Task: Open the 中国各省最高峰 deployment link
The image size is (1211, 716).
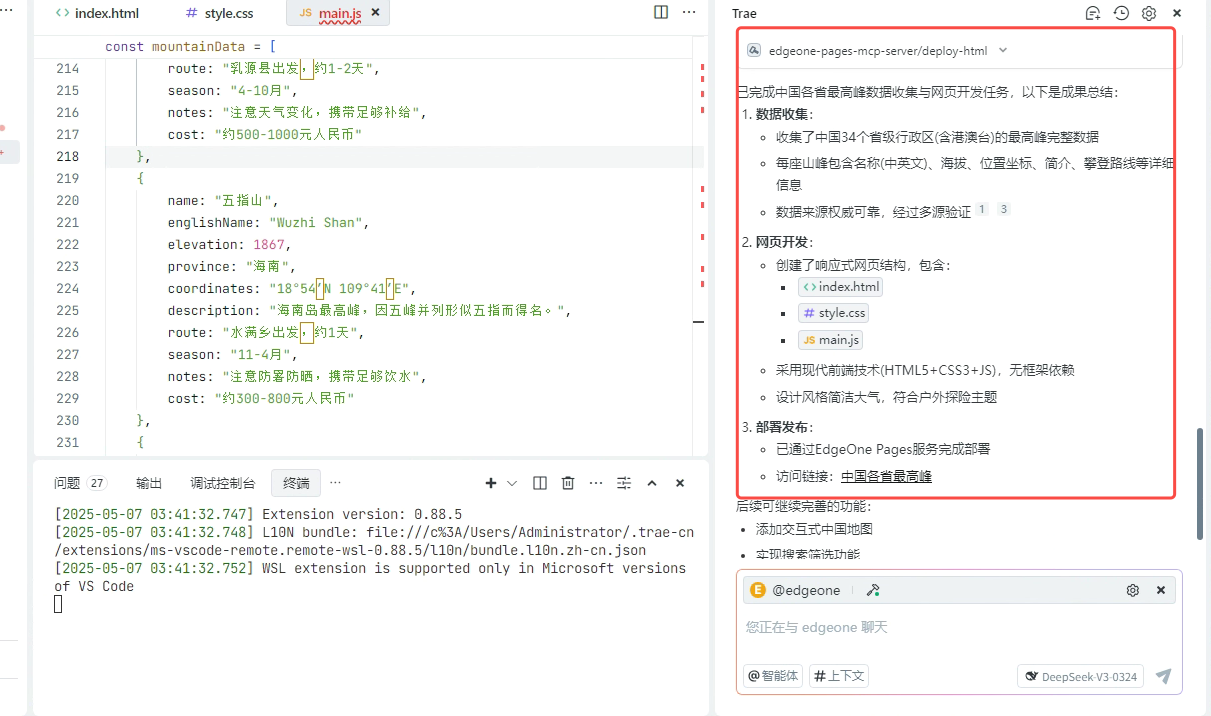Action: 886,476
